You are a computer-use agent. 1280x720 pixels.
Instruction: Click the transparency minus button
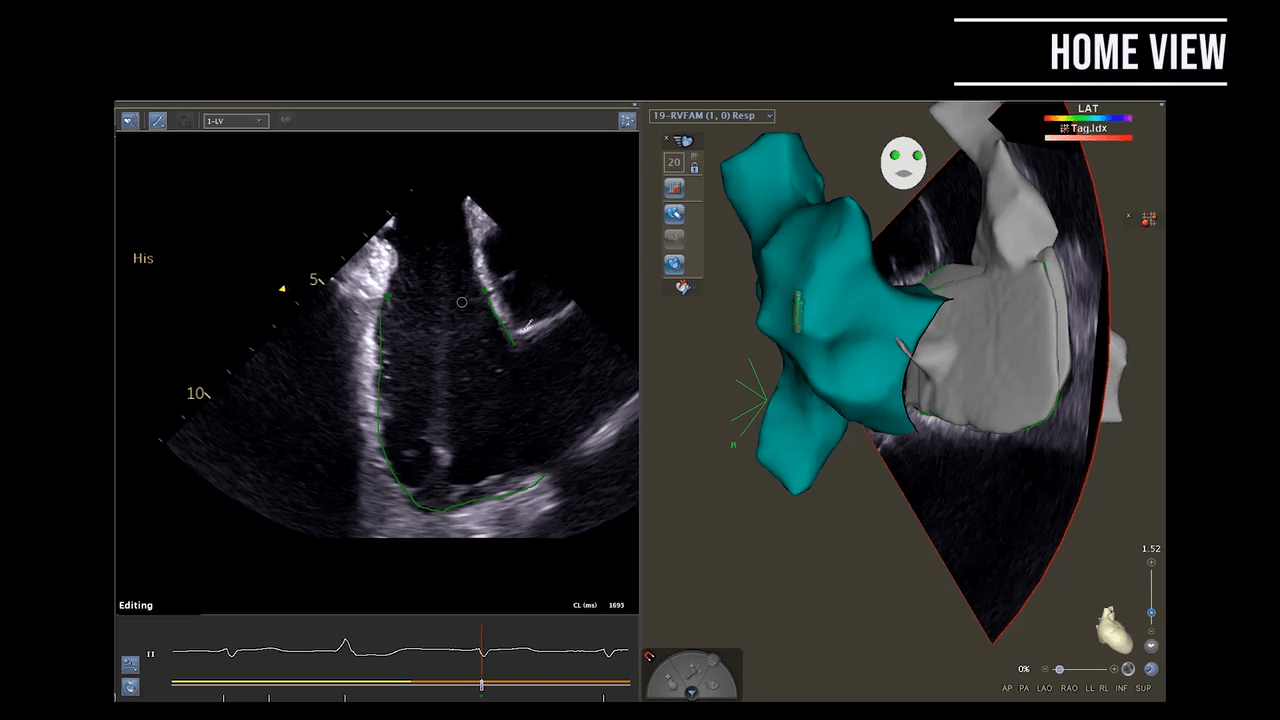pyautogui.click(x=1045, y=669)
